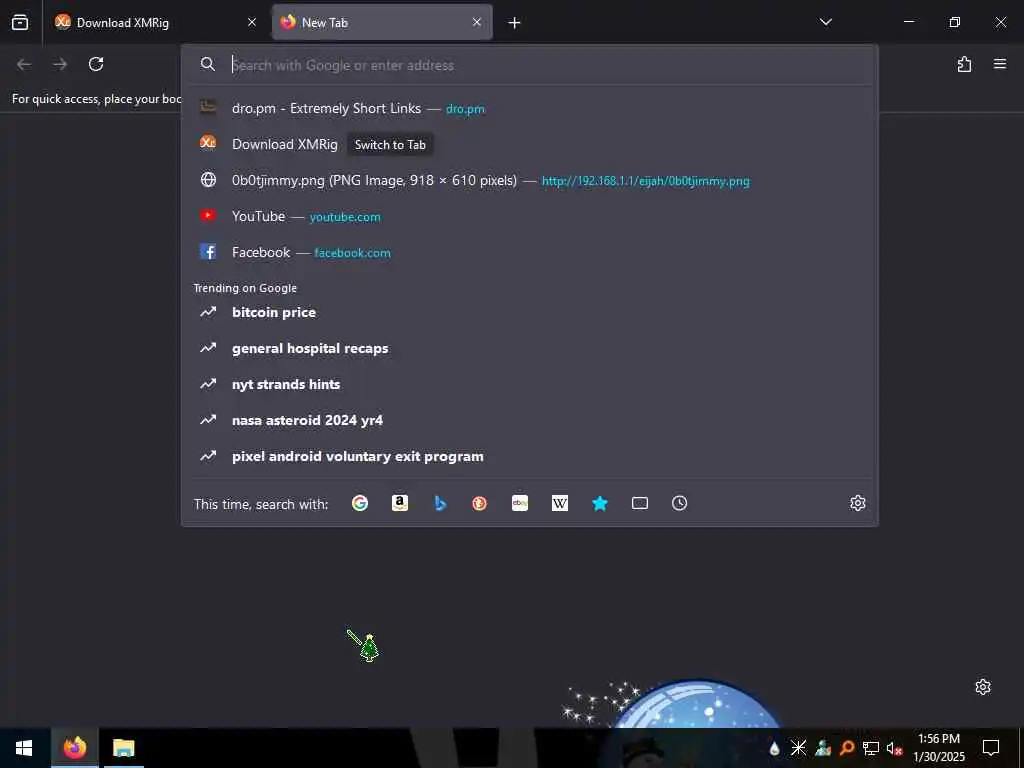
Task: Search this time with eBay
Action: 520,503
